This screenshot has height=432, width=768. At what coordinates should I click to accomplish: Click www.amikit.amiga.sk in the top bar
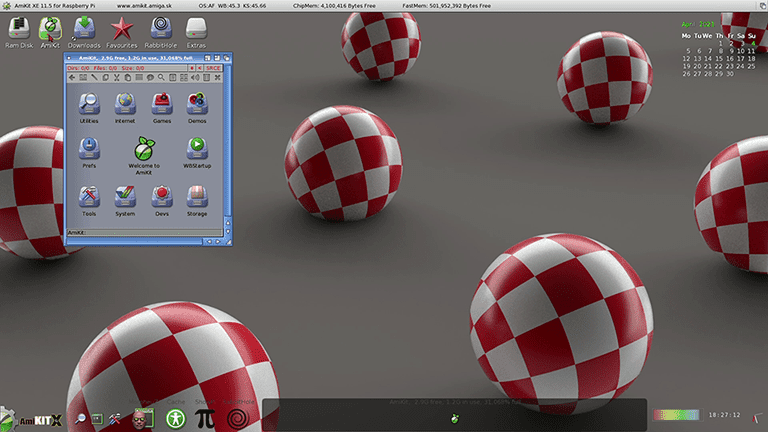tap(144, 6)
